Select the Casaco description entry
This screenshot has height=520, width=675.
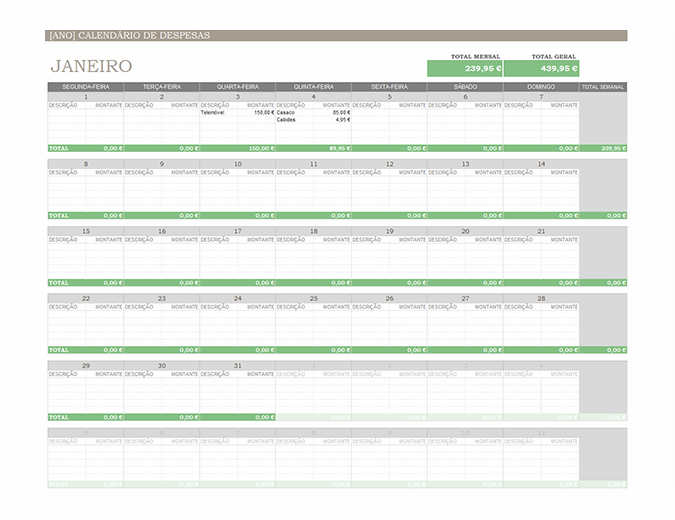click(x=286, y=113)
